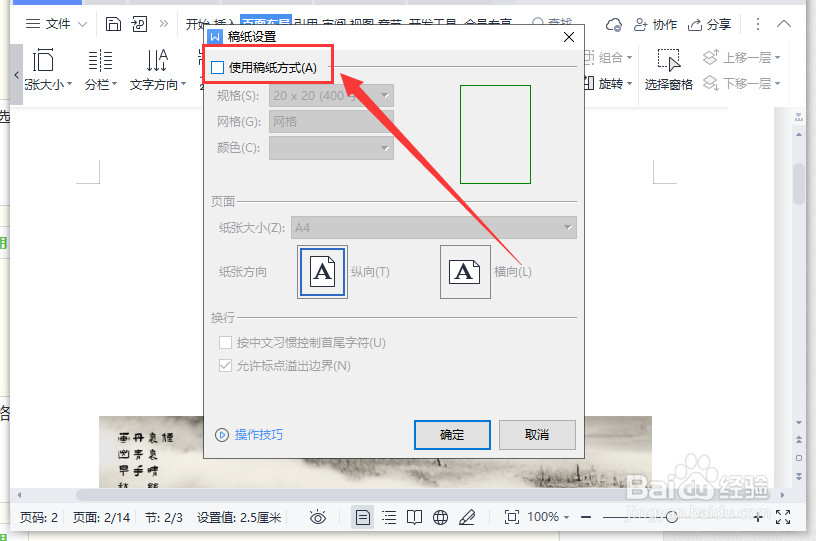Click 上移一层 bring forward
The height and width of the screenshot is (541, 816).
pos(742,57)
